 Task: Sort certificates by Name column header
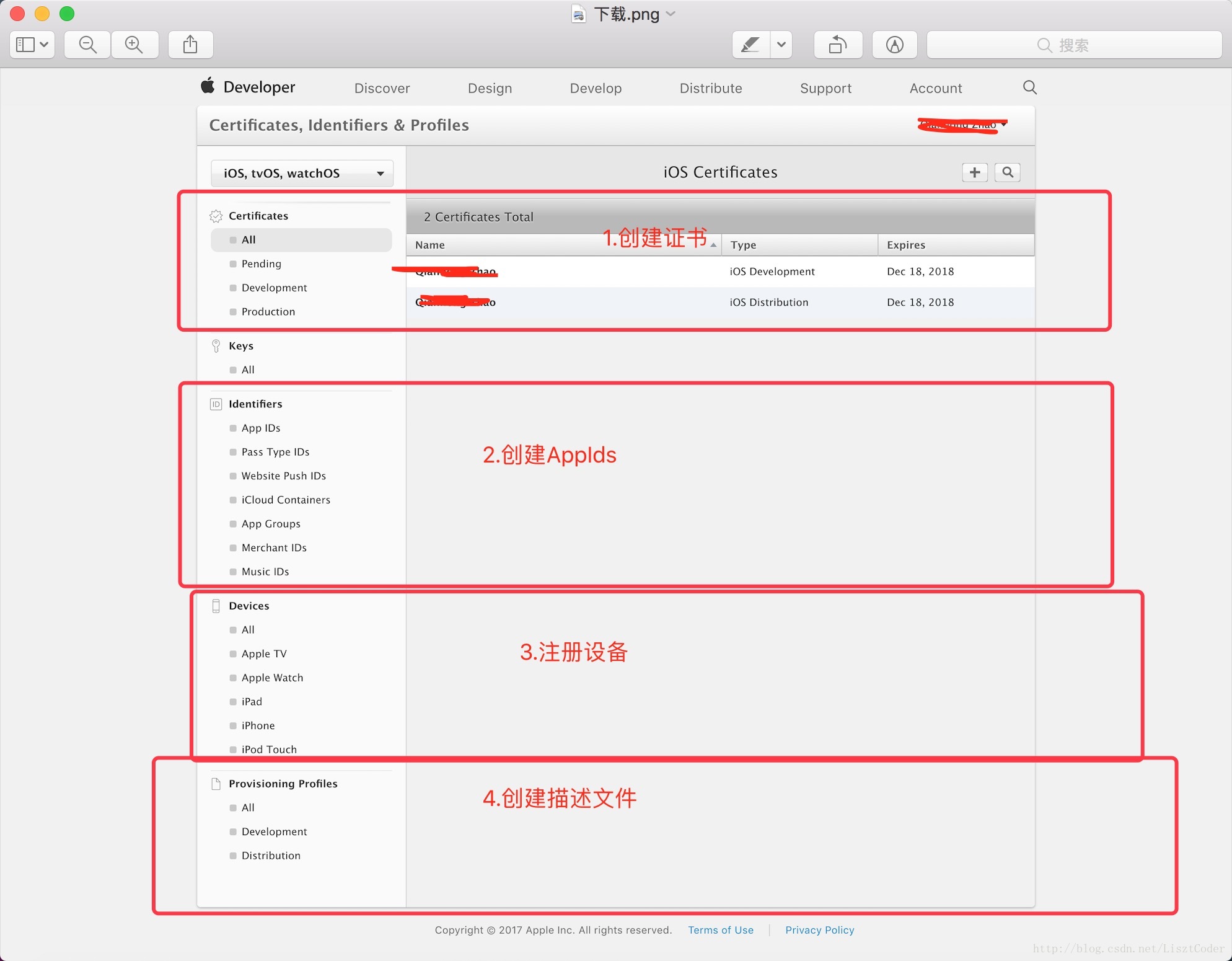click(563, 245)
